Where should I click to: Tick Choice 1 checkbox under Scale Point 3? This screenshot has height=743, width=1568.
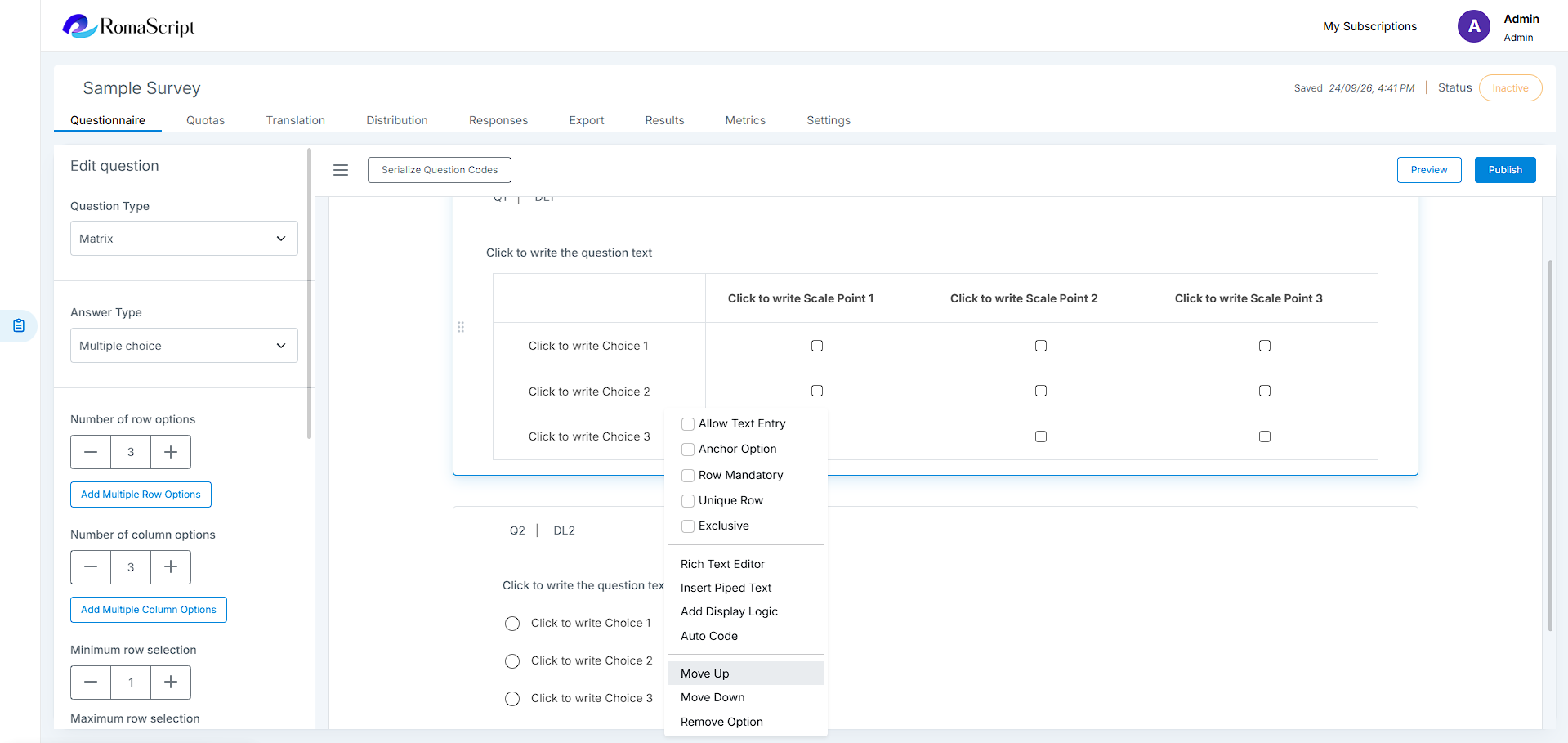coord(1265,346)
